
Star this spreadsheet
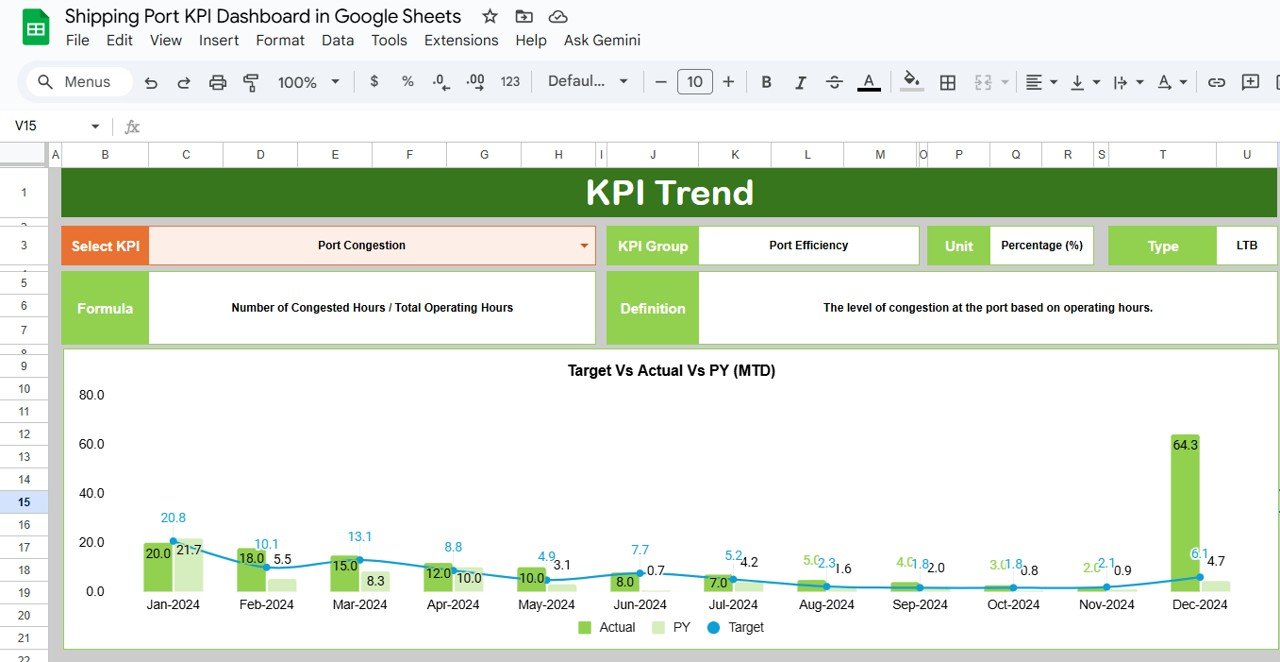(x=489, y=16)
